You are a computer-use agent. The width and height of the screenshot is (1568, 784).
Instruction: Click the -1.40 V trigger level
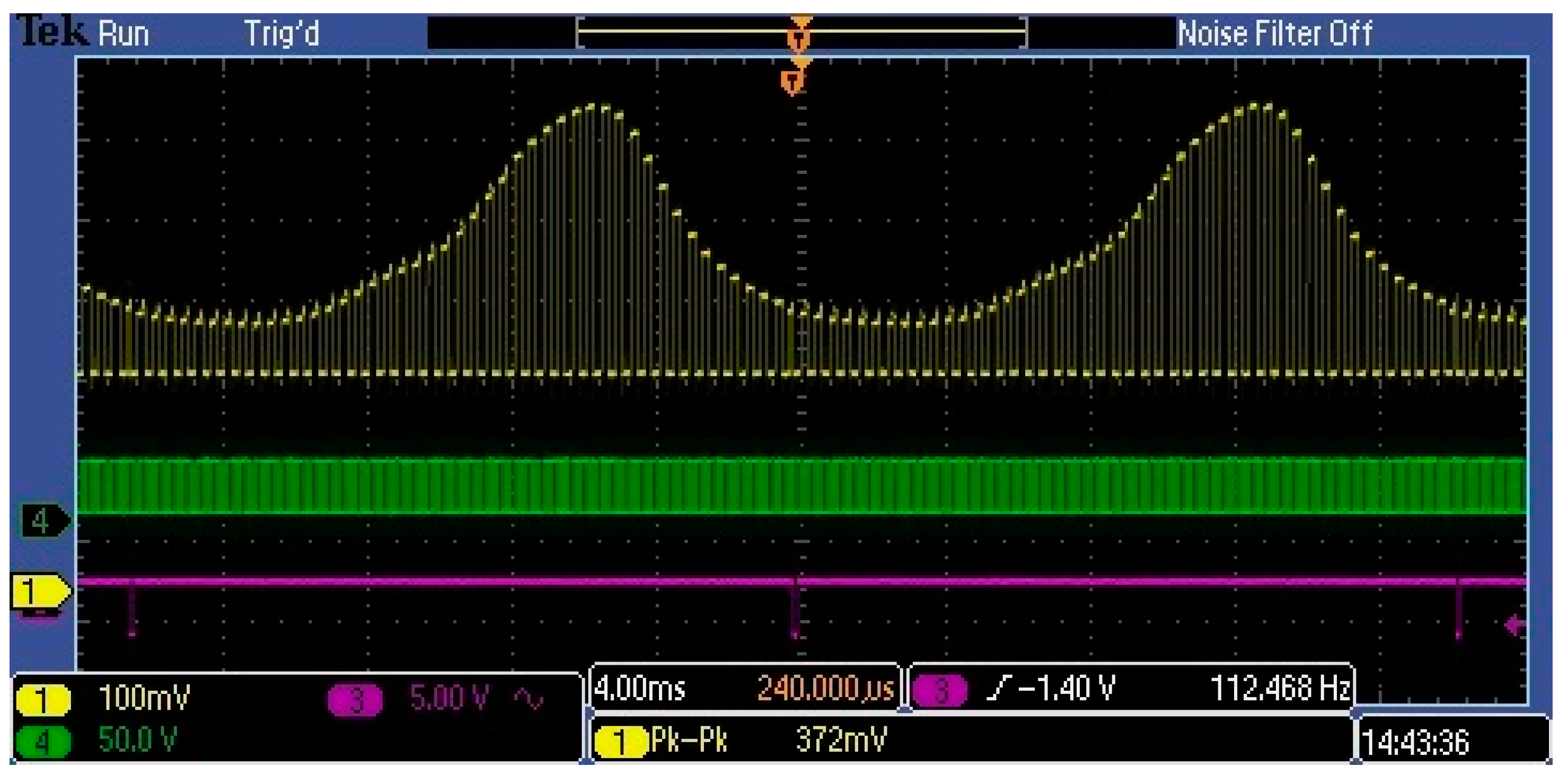click(x=1067, y=690)
